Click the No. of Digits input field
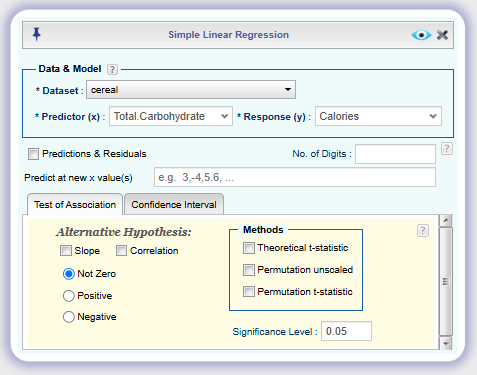This screenshot has width=477, height=375. click(x=395, y=154)
